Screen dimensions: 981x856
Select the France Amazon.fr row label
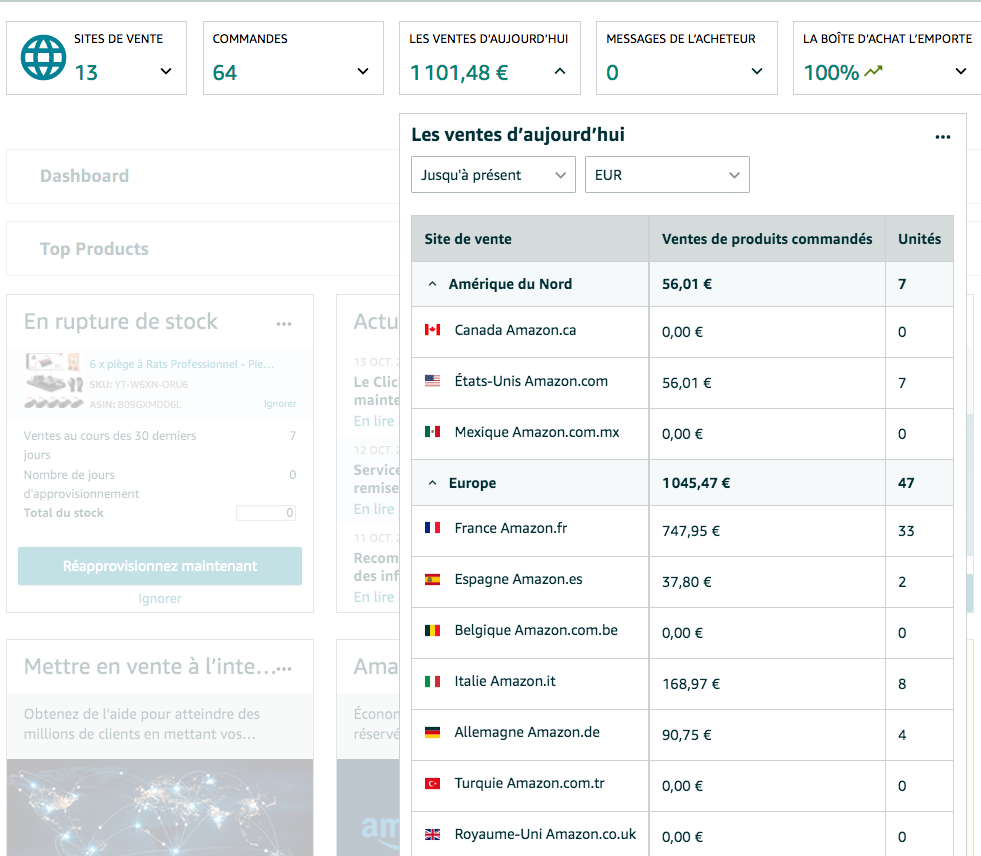(511, 528)
